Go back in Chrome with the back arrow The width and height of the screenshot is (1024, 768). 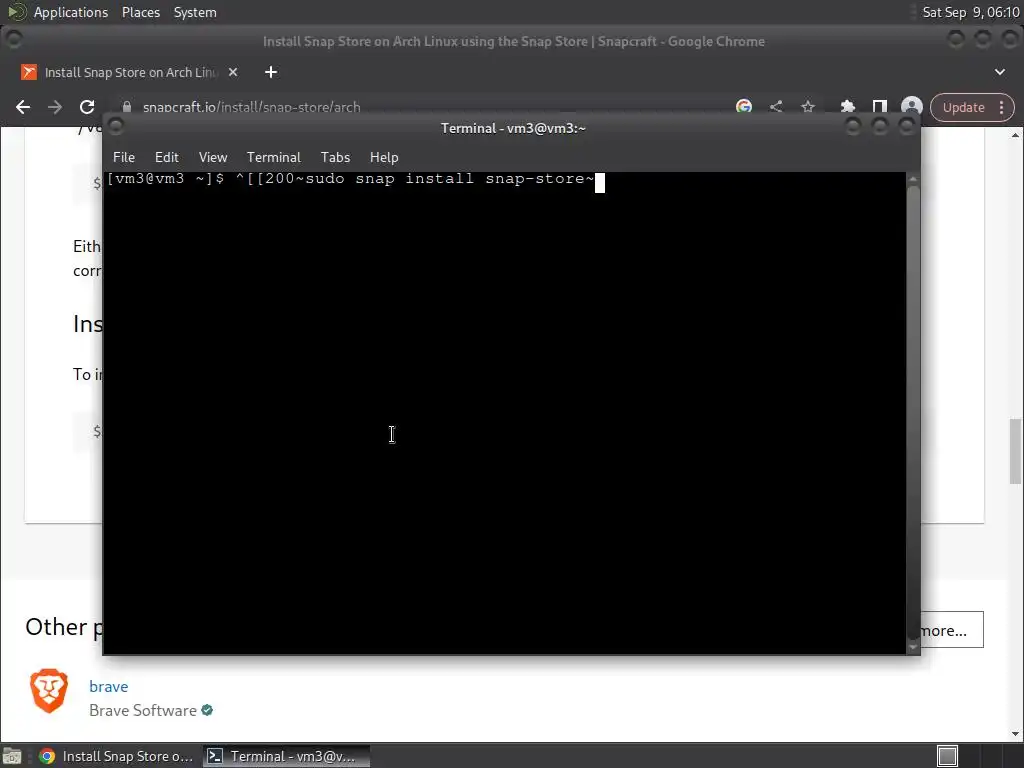(x=23, y=107)
